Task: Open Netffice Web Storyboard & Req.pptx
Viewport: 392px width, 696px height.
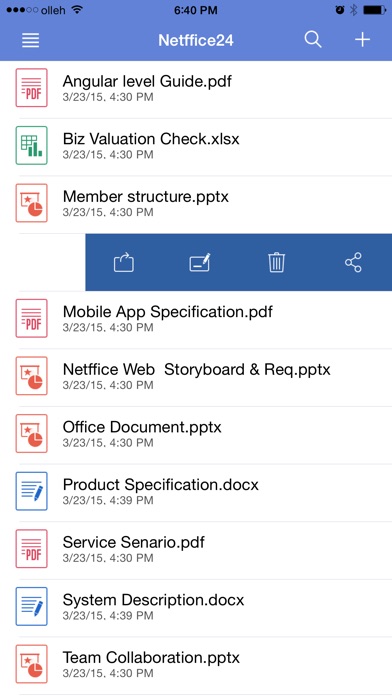Action: coord(196,376)
